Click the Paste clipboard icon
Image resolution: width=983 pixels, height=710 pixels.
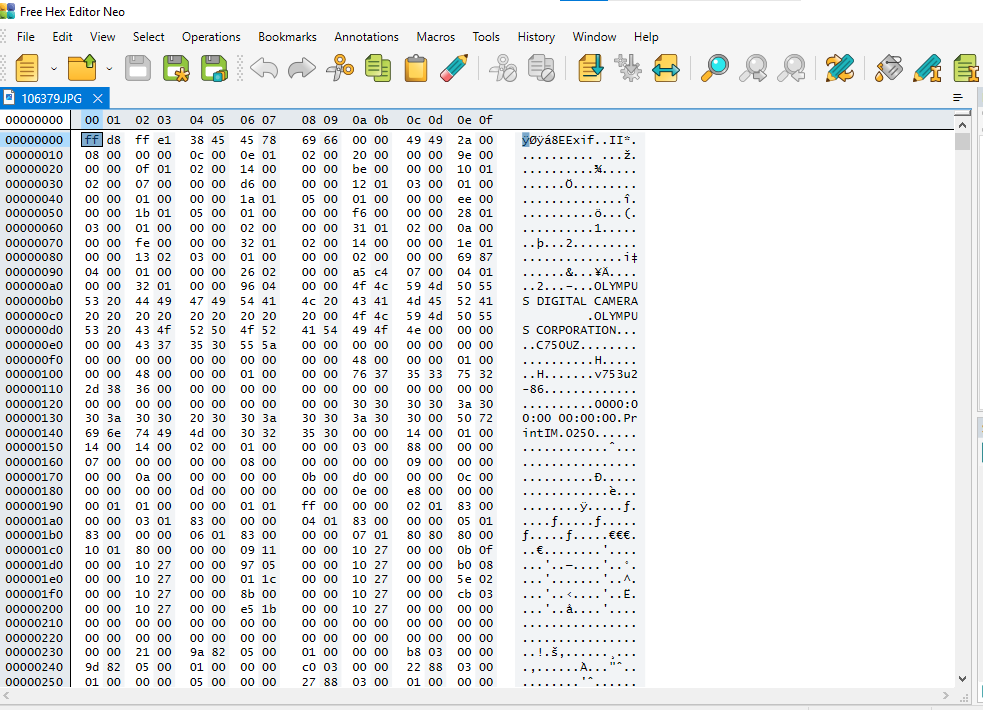tap(416, 68)
